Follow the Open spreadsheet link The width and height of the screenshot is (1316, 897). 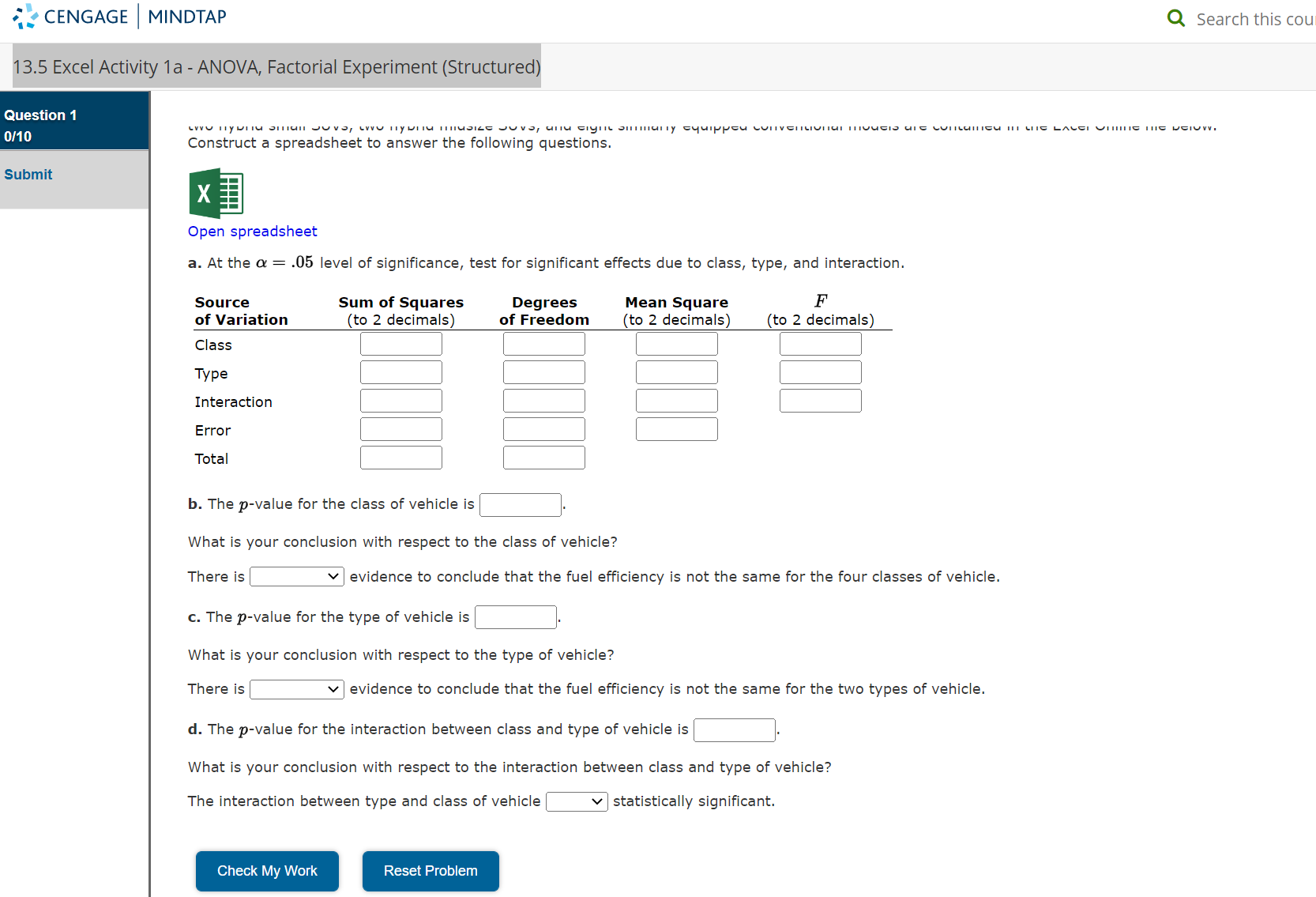pos(252,231)
